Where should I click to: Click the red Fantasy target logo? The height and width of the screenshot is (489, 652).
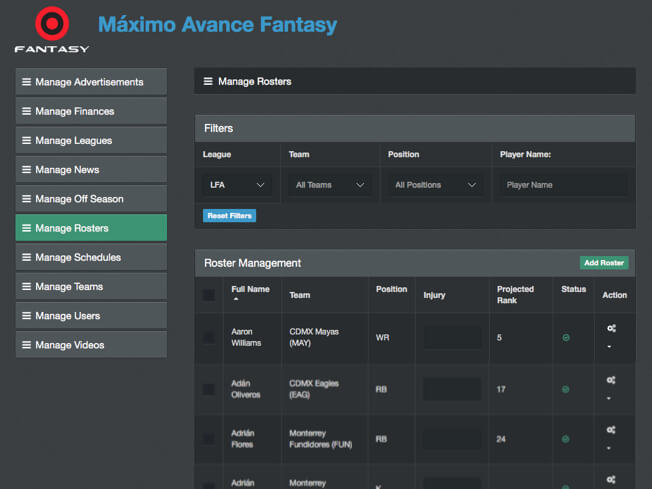coord(52,24)
